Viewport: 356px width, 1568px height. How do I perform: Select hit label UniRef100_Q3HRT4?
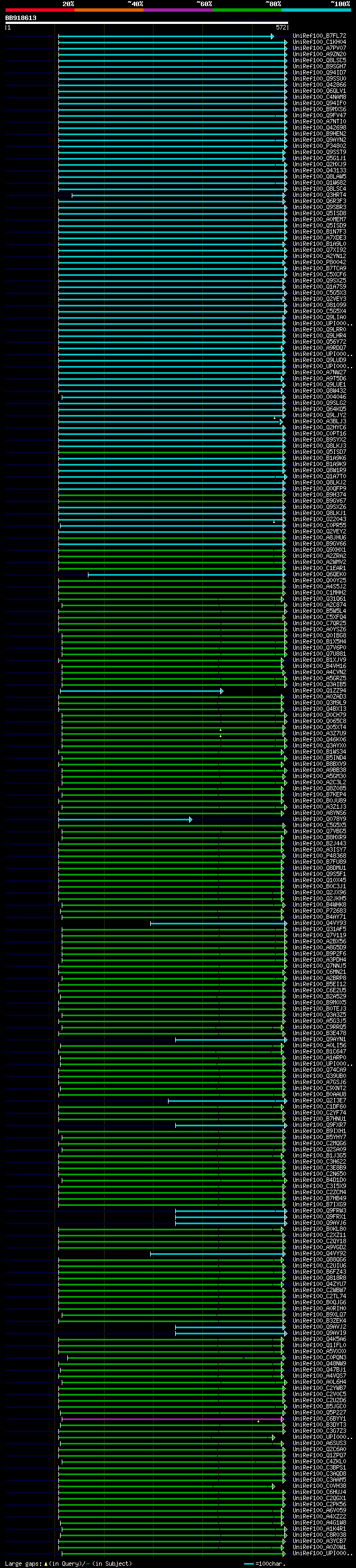tap(319, 195)
